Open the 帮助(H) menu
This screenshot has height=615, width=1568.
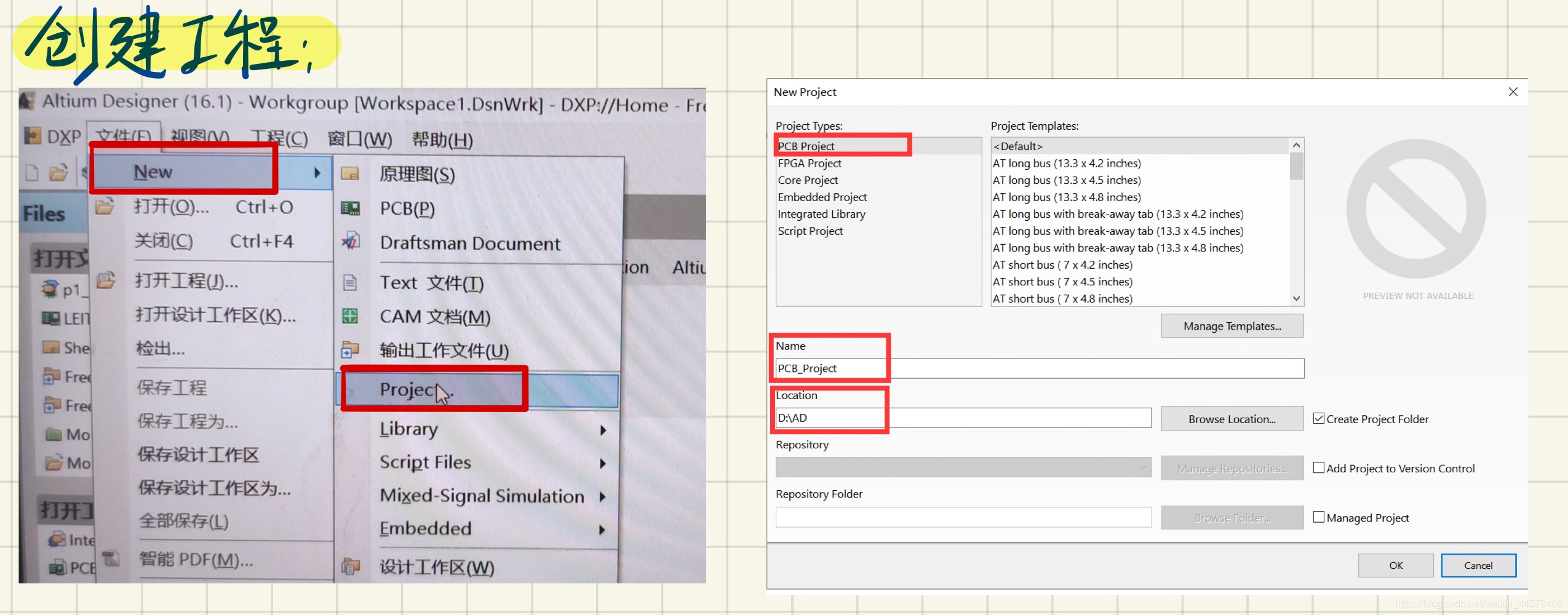[442, 140]
